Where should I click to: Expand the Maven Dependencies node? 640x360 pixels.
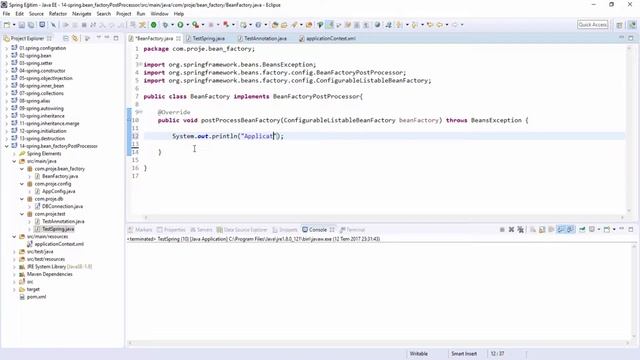pyautogui.click(x=14, y=274)
